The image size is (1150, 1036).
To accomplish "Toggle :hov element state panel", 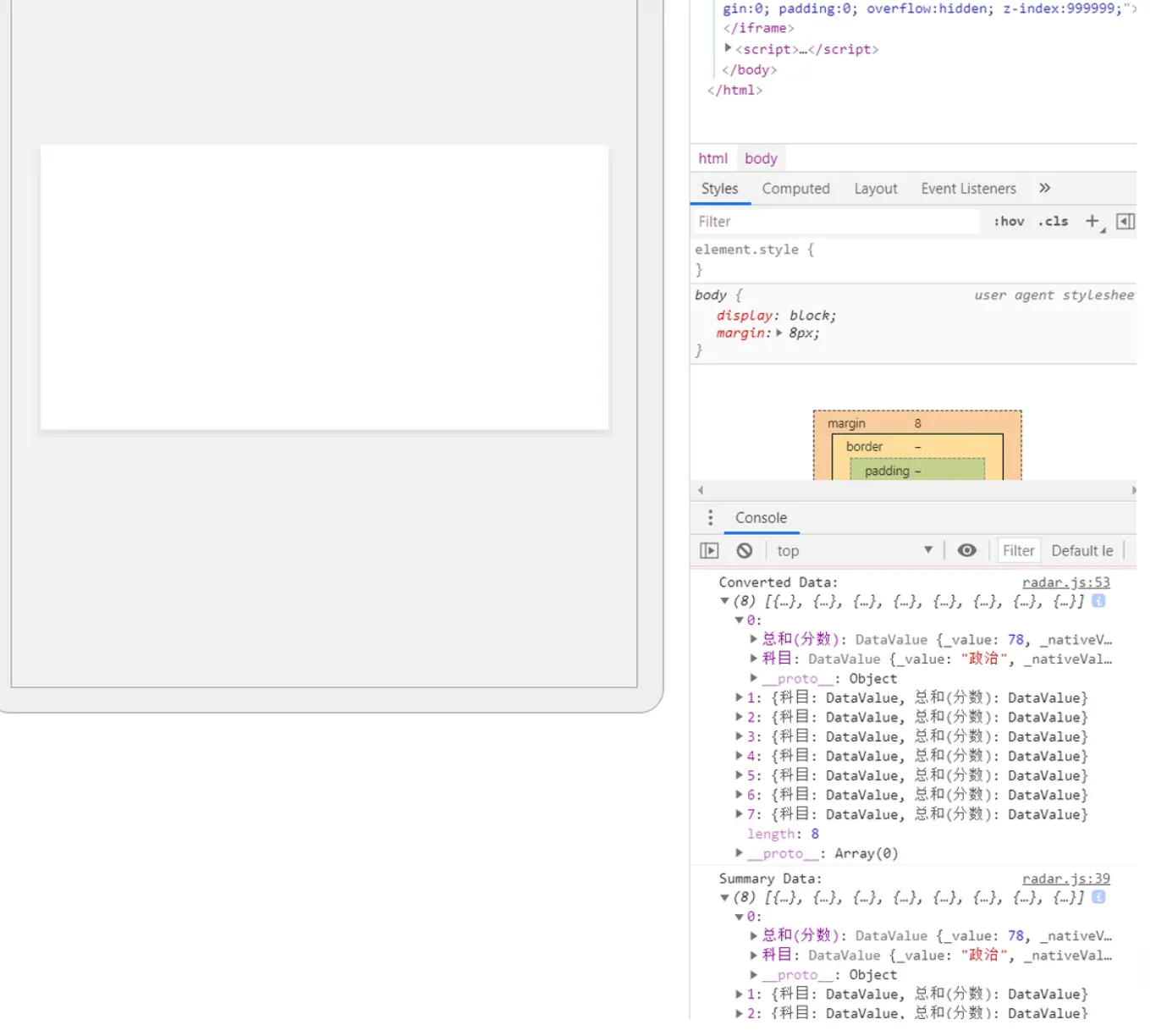I will pos(1009,221).
